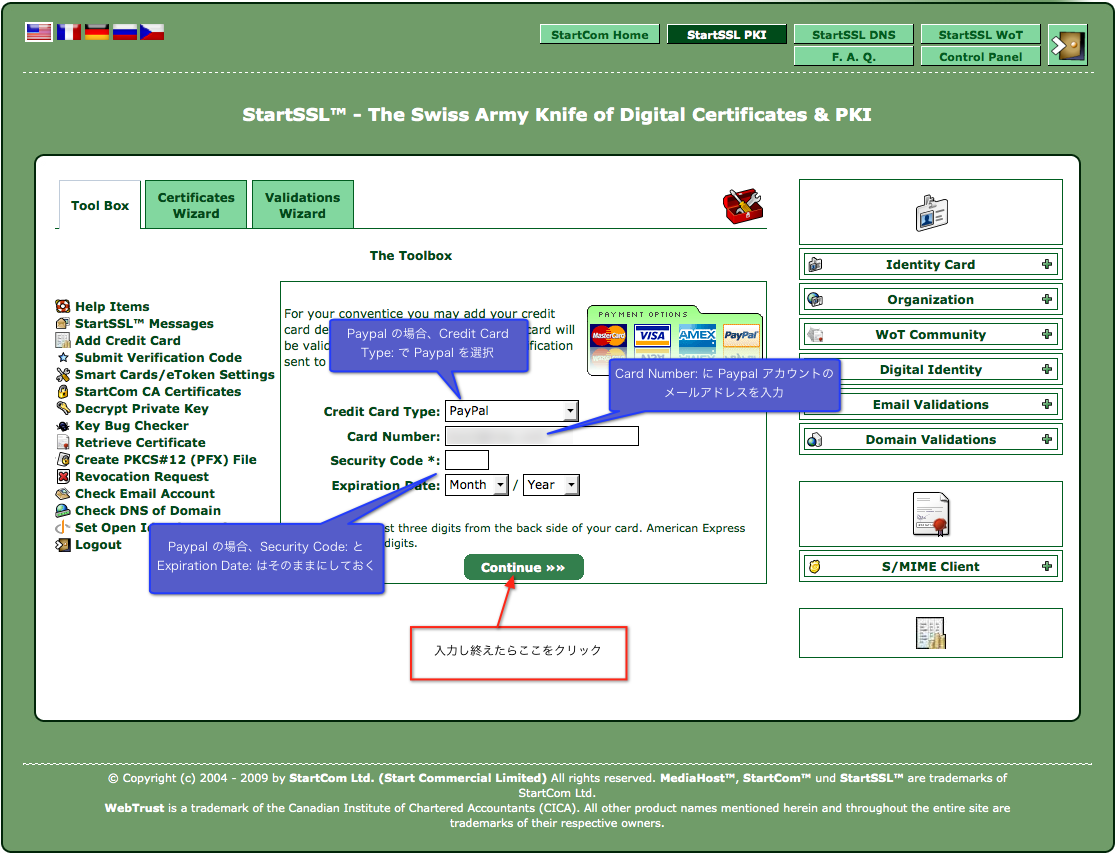Viewport: 1116px width, 854px height.
Task: Click the red toolbox icon
Action: [x=743, y=206]
